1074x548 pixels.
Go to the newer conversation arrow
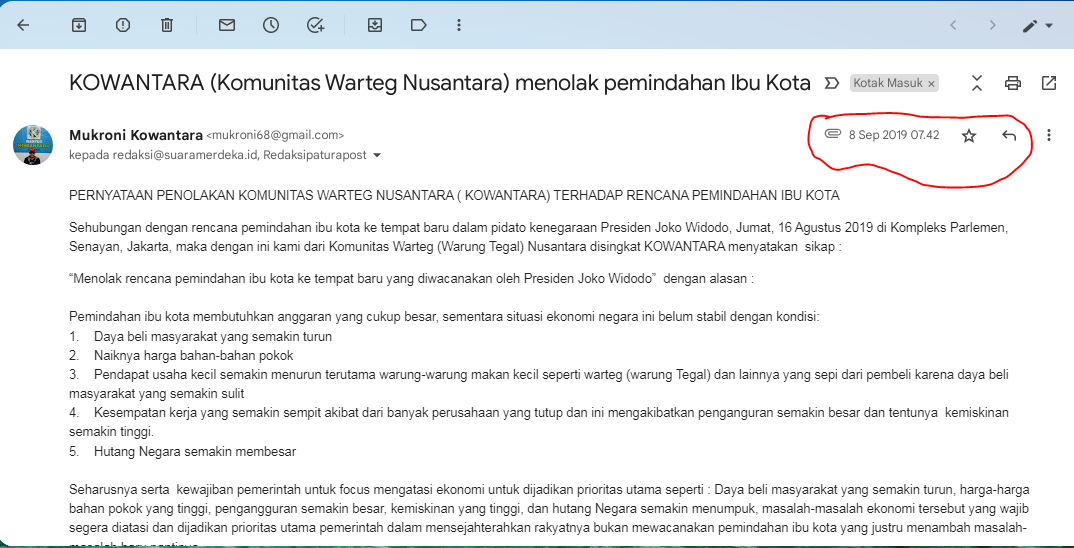pyautogui.click(x=953, y=26)
